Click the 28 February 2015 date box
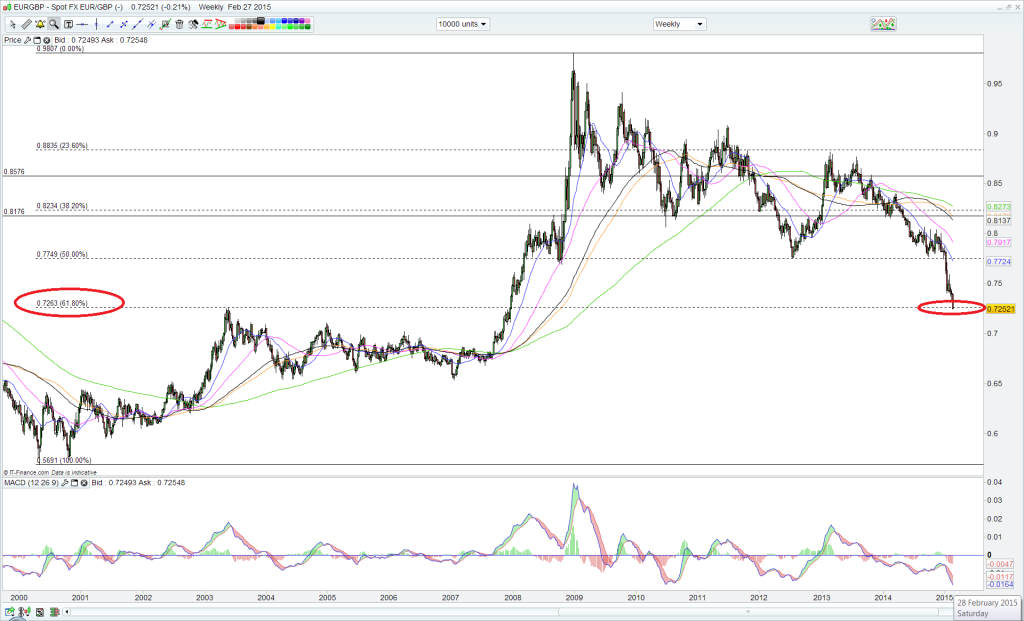This screenshot has width=1024, height=621. point(987,608)
